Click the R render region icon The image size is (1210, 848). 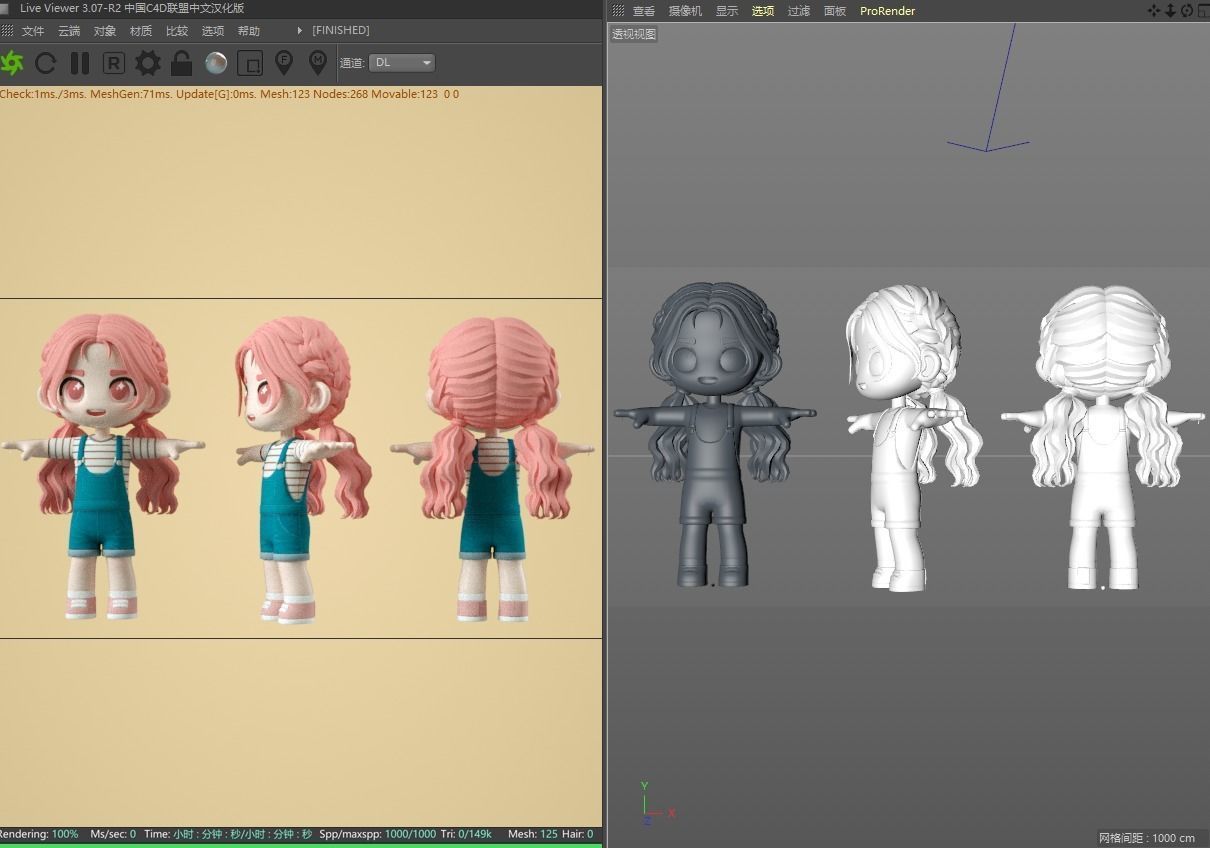(x=114, y=63)
